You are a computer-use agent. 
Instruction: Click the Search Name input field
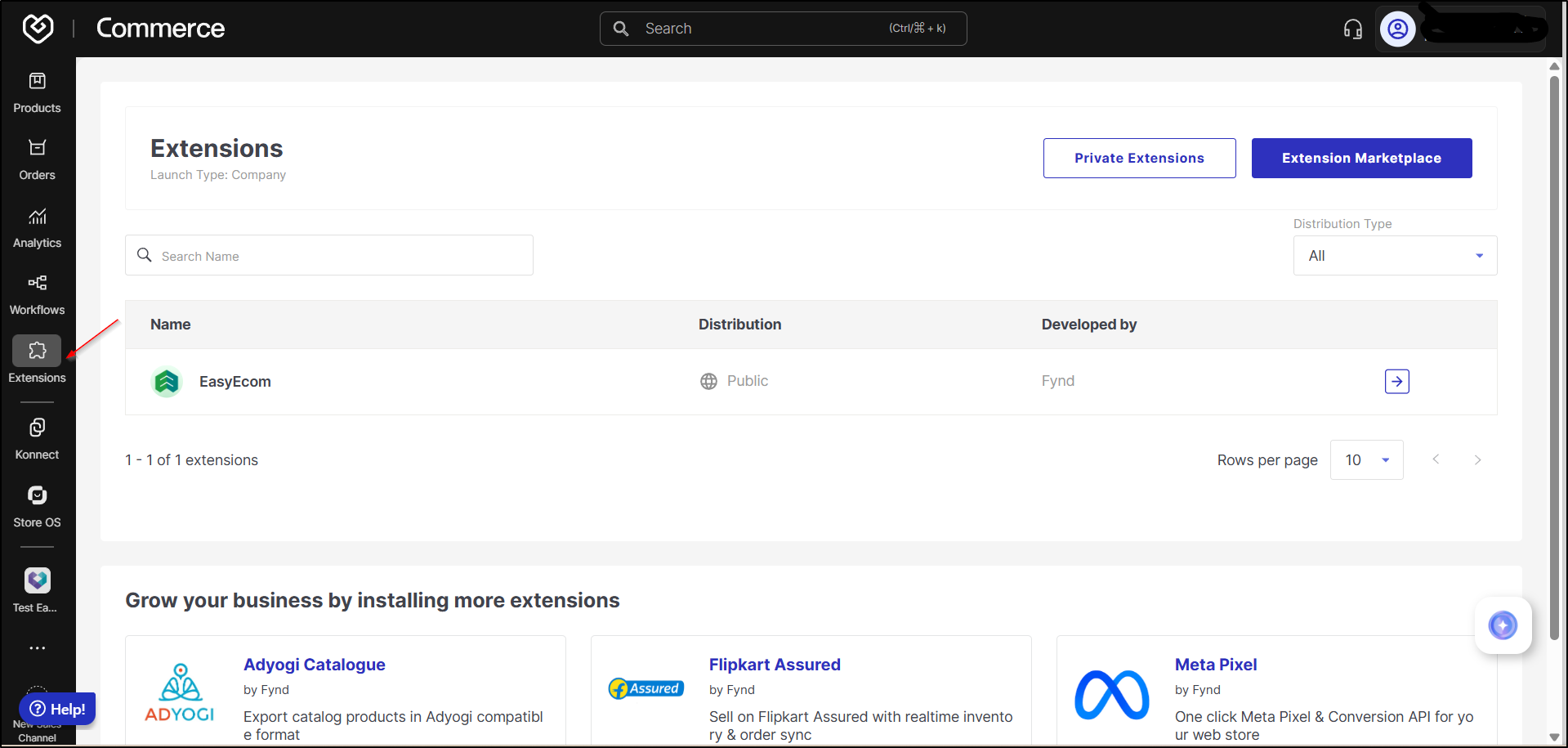pos(328,256)
